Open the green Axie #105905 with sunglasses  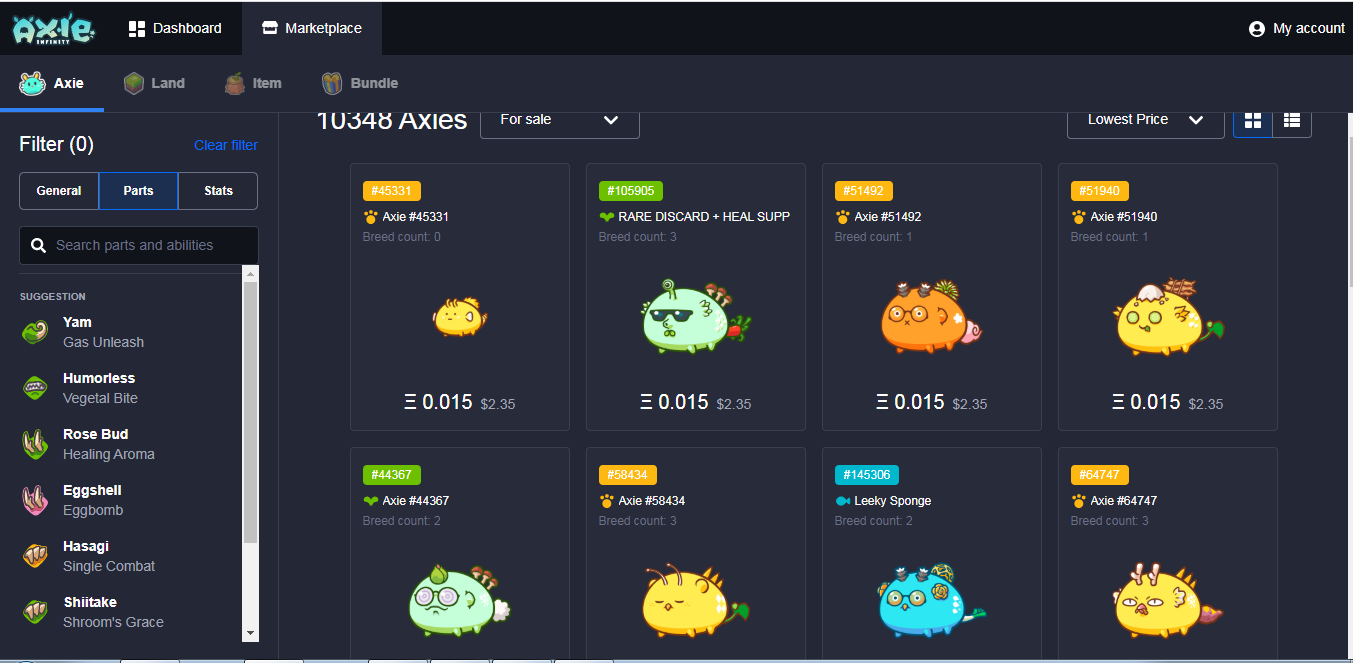[x=695, y=316]
